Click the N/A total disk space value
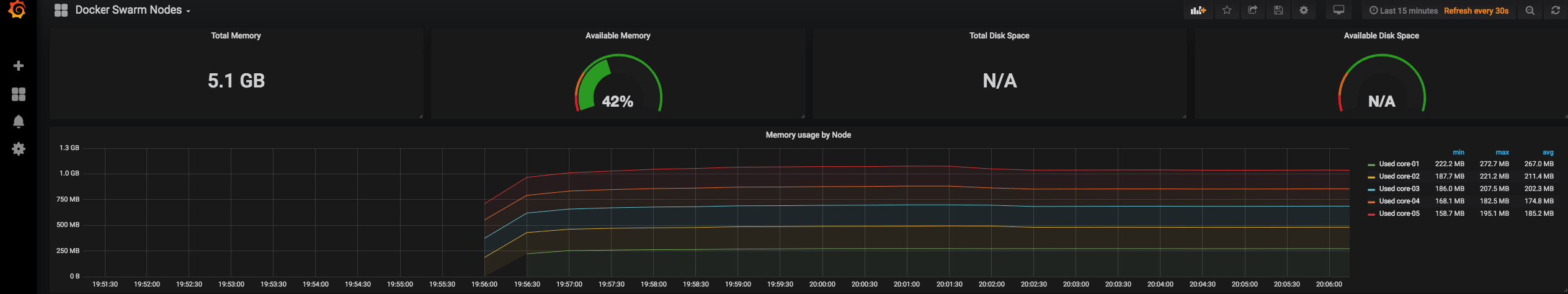 tap(1000, 81)
